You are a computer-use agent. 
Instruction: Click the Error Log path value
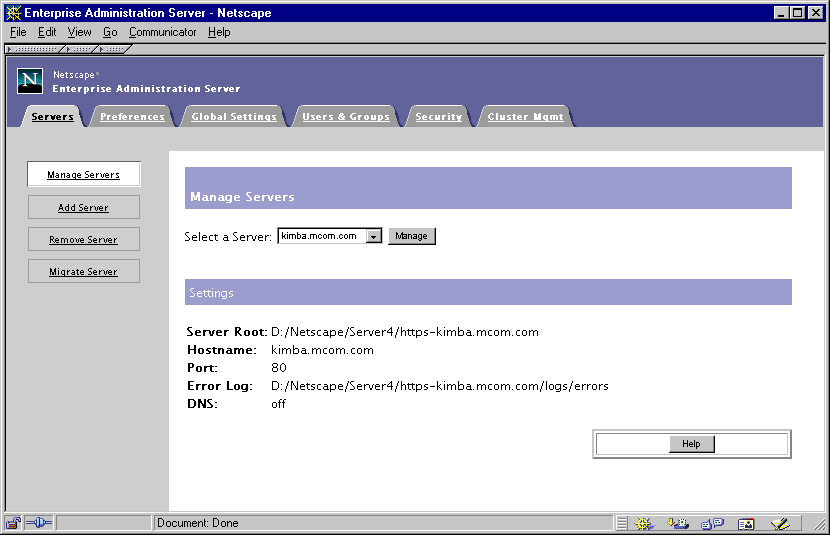[440, 386]
